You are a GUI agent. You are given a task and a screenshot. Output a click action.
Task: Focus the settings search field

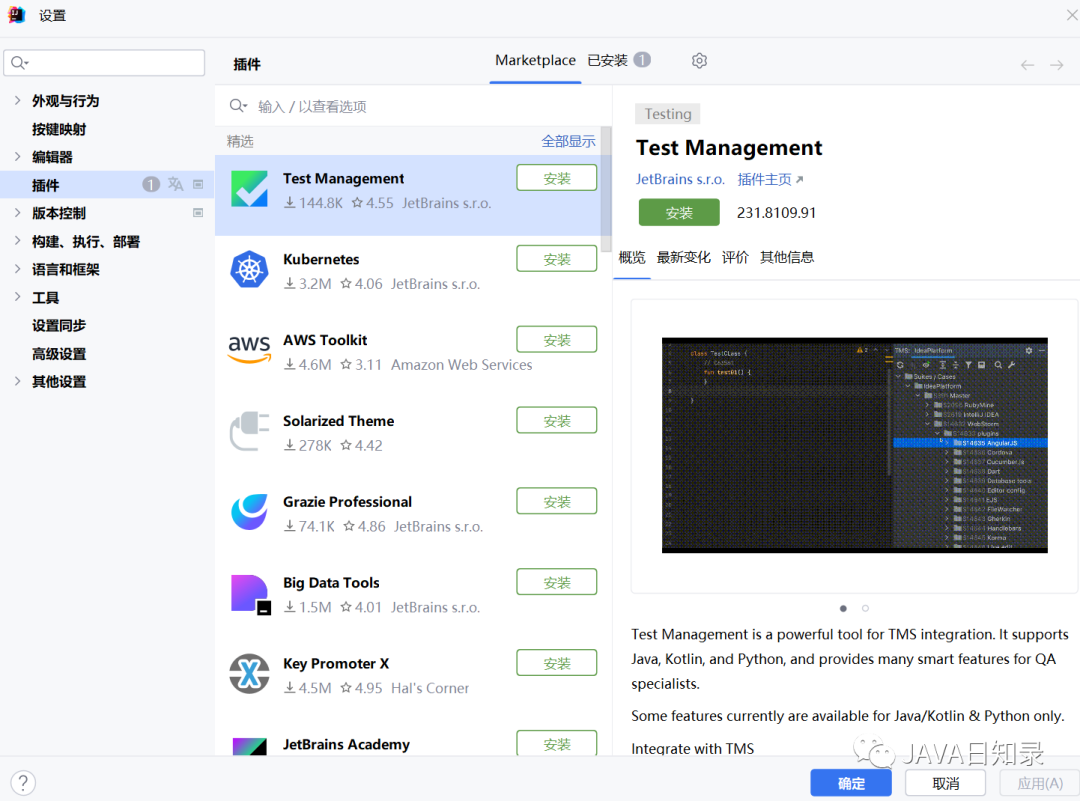104,63
